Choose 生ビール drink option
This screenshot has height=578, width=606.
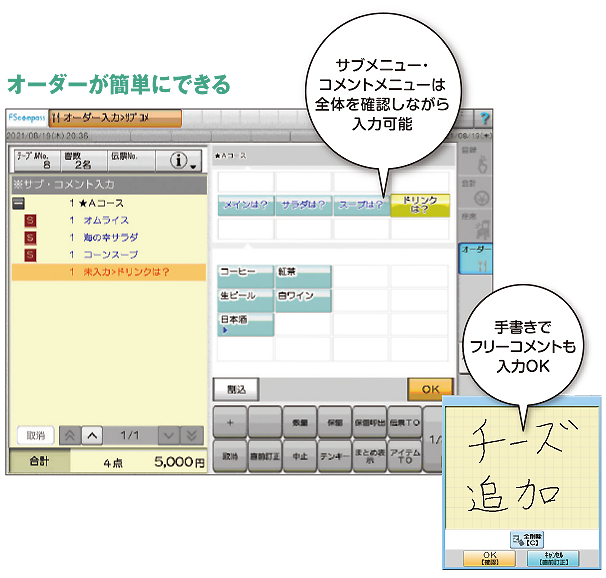(x=246, y=301)
